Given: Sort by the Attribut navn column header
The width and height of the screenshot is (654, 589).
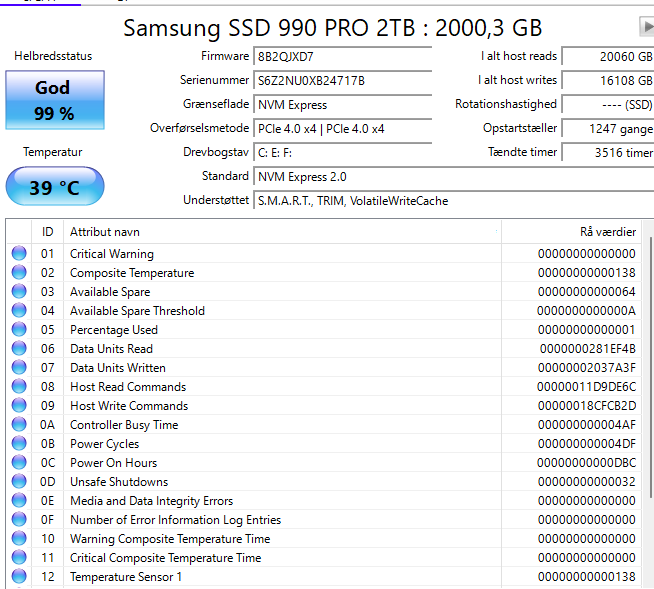Looking at the screenshot, I should click(x=282, y=232).
